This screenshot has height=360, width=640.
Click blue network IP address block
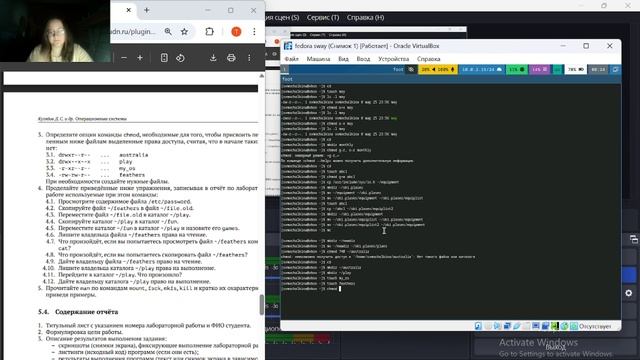pyautogui.click(x=481, y=69)
